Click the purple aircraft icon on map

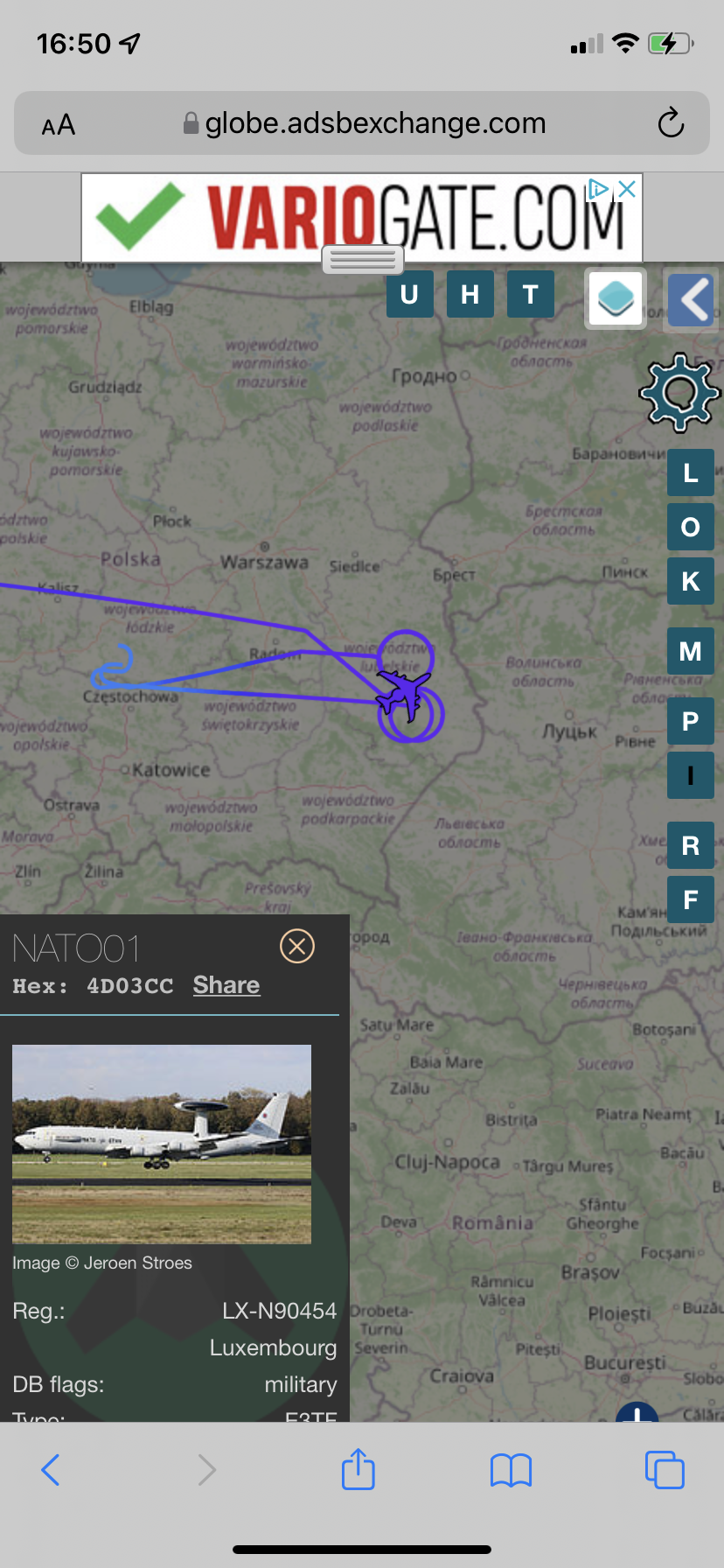click(x=403, y=692)
